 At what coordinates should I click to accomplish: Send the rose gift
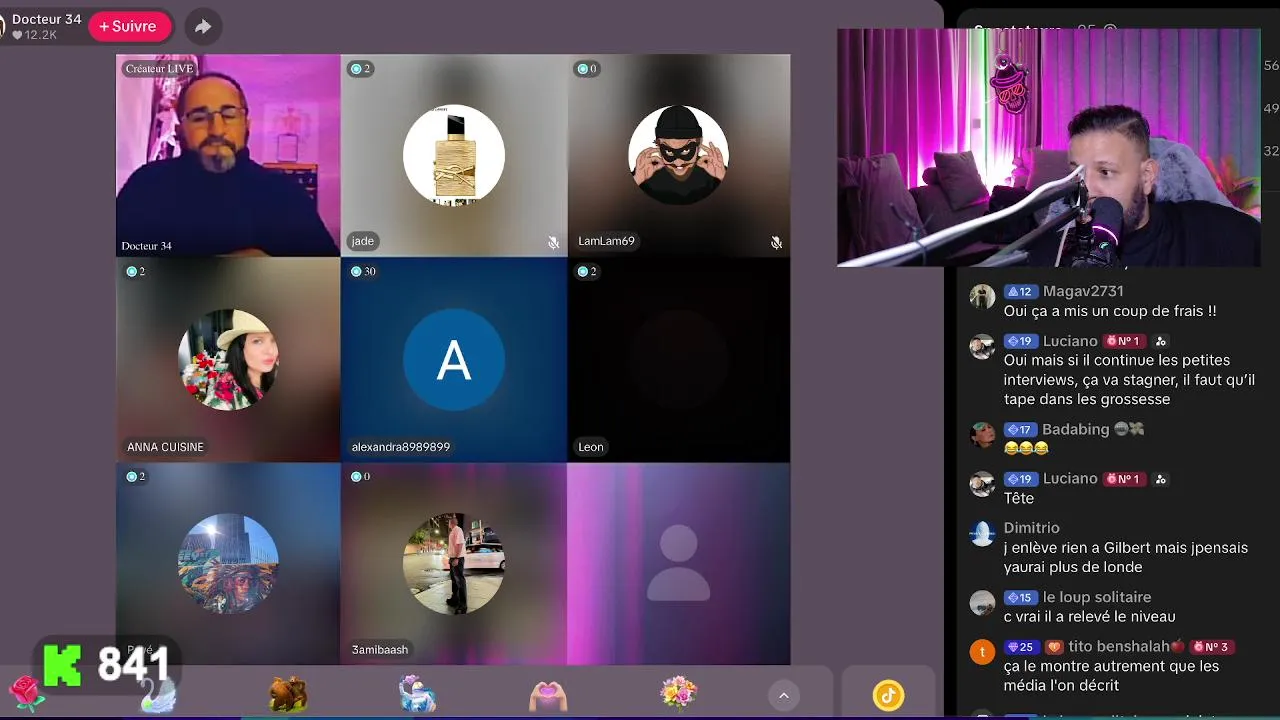tap(26, 693)
